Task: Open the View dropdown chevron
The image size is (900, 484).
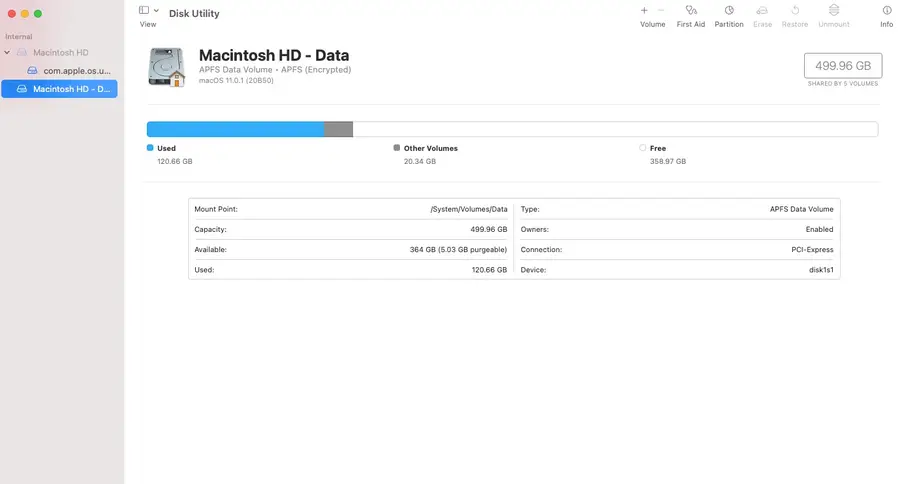Action: (x=156, y=10)
